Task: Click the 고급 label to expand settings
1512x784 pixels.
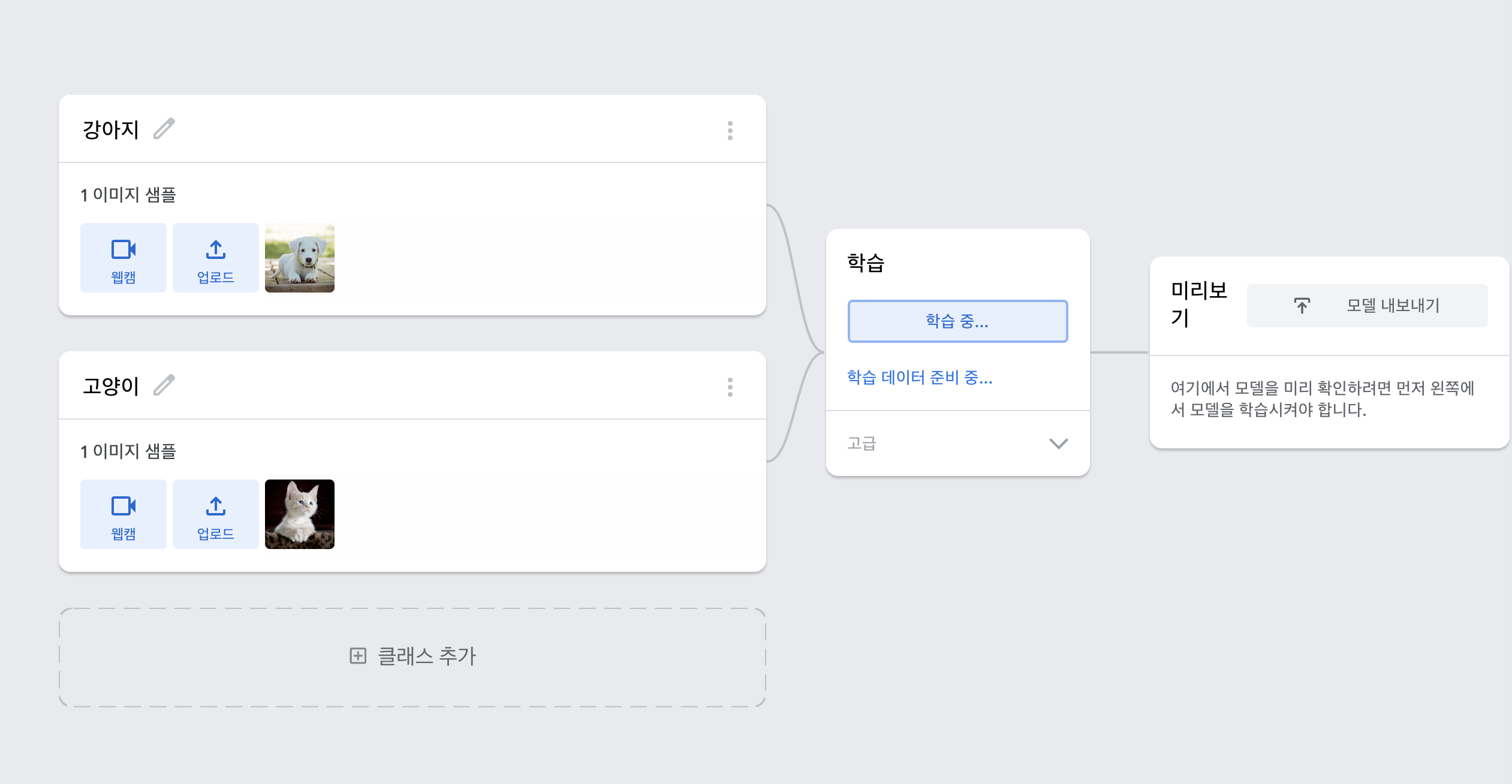Action: click(x=862, y=444)
